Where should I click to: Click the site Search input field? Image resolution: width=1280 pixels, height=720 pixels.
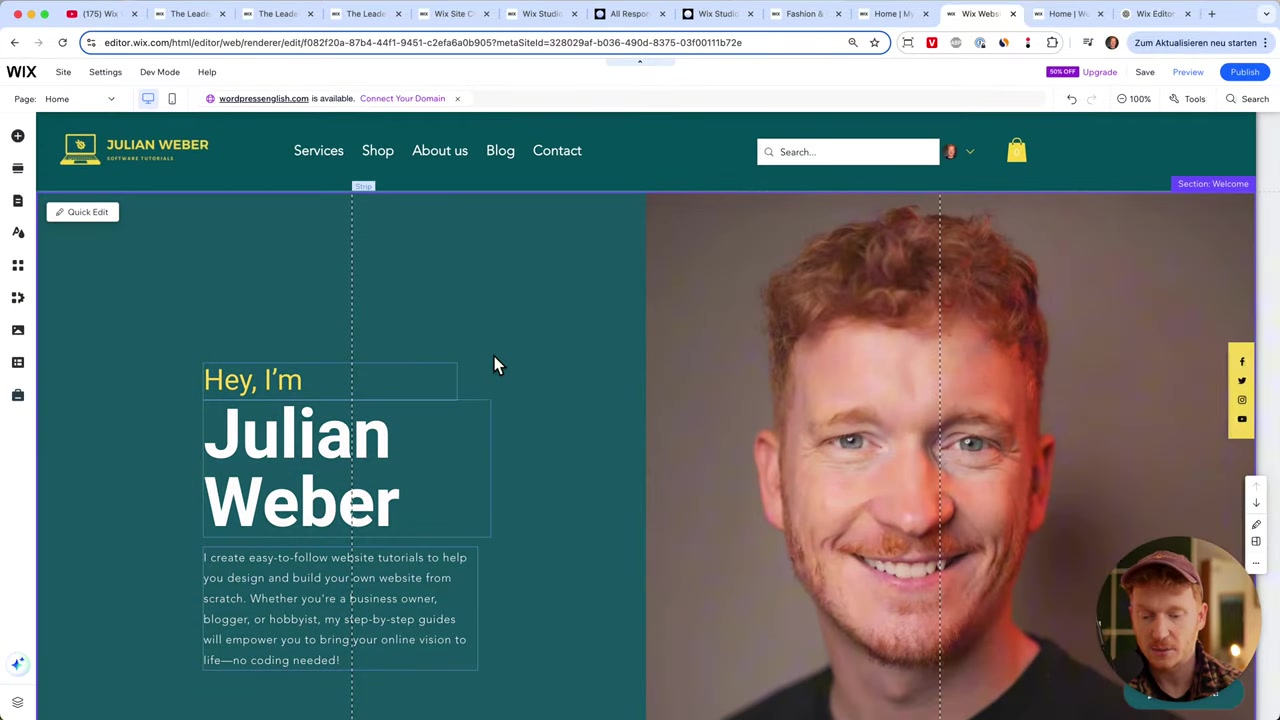tap(848, 152)
